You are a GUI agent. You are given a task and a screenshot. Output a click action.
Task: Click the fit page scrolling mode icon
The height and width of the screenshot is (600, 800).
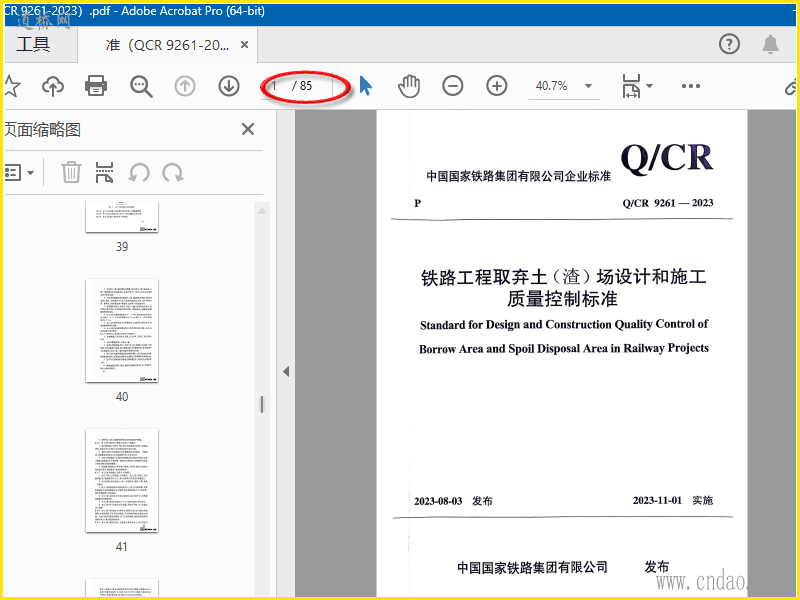631,86
